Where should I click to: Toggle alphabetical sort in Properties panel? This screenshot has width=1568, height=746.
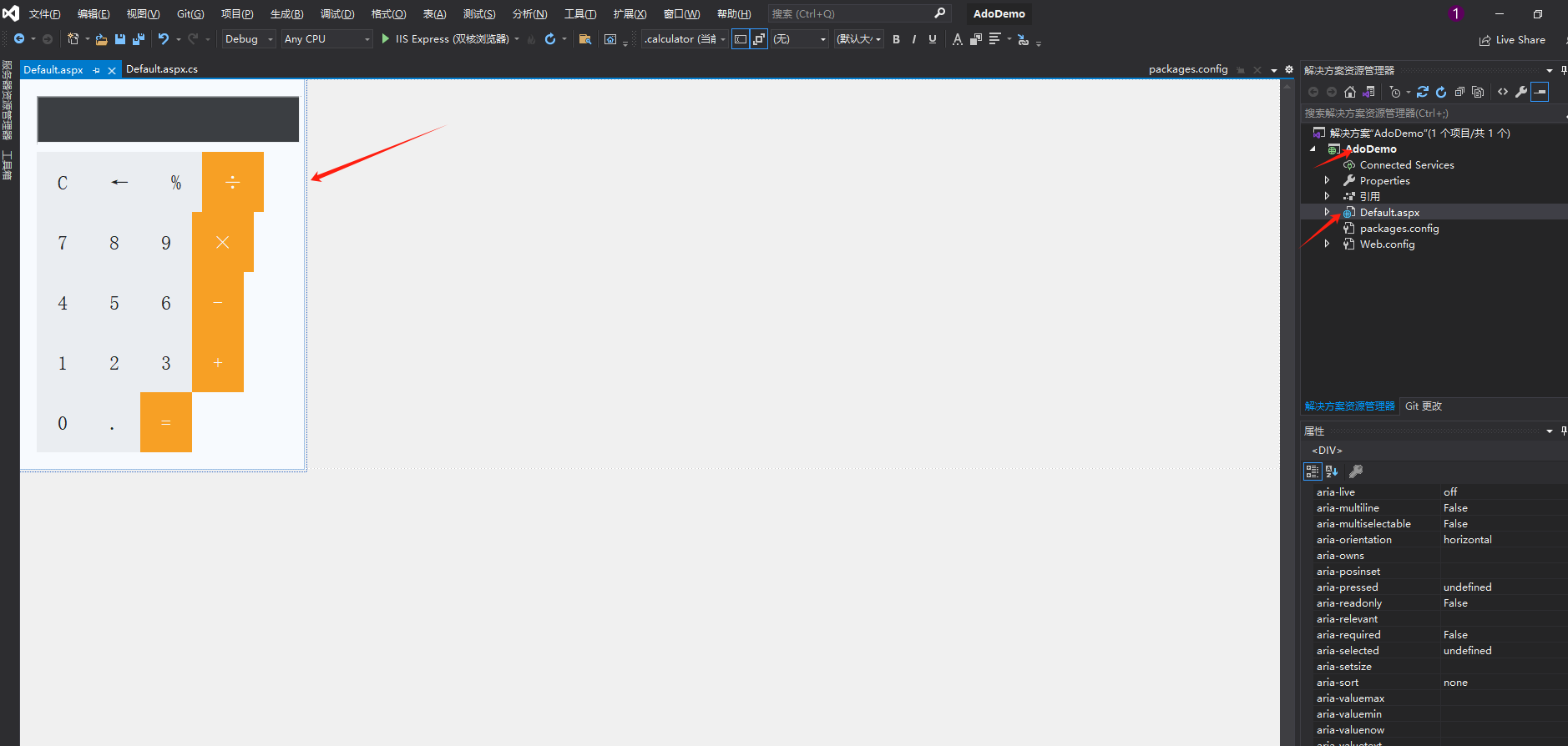click(1332, 471)
